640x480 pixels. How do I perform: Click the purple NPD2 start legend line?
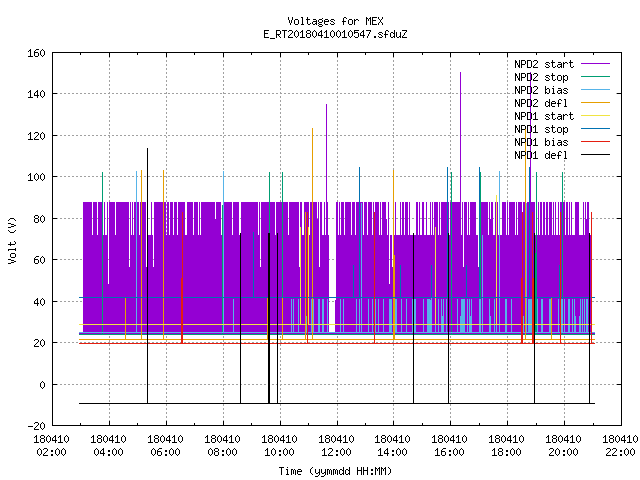pyautogui.click(x=595, y=64)
